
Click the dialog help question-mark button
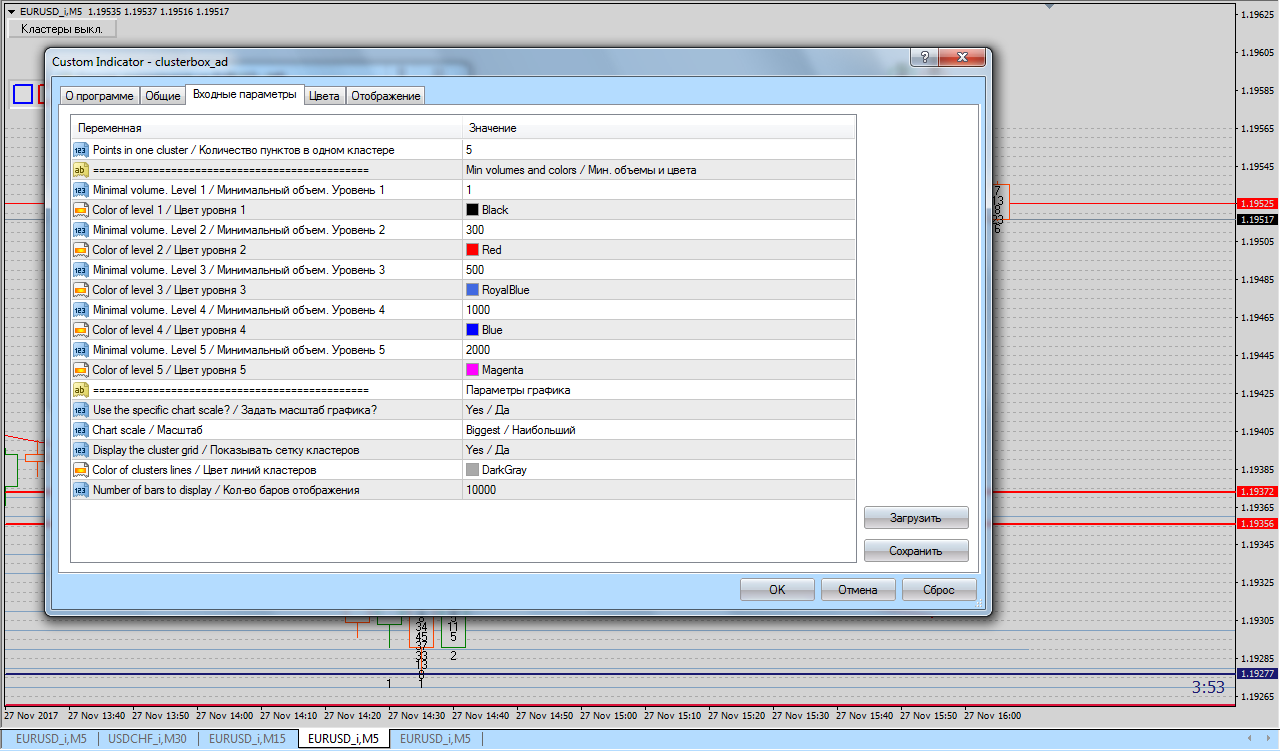(x=924, y=58)
